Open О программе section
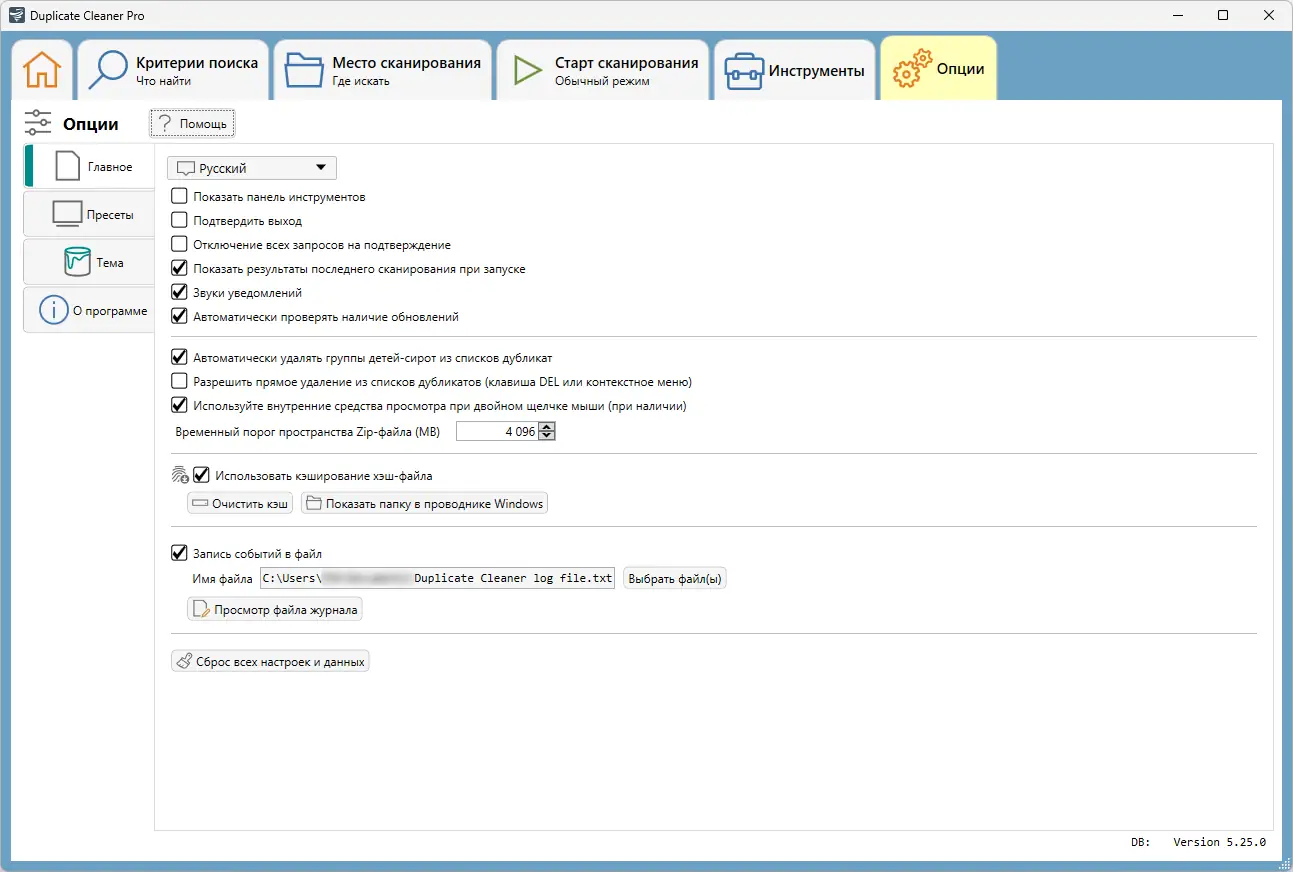 (x=89, y=310)
